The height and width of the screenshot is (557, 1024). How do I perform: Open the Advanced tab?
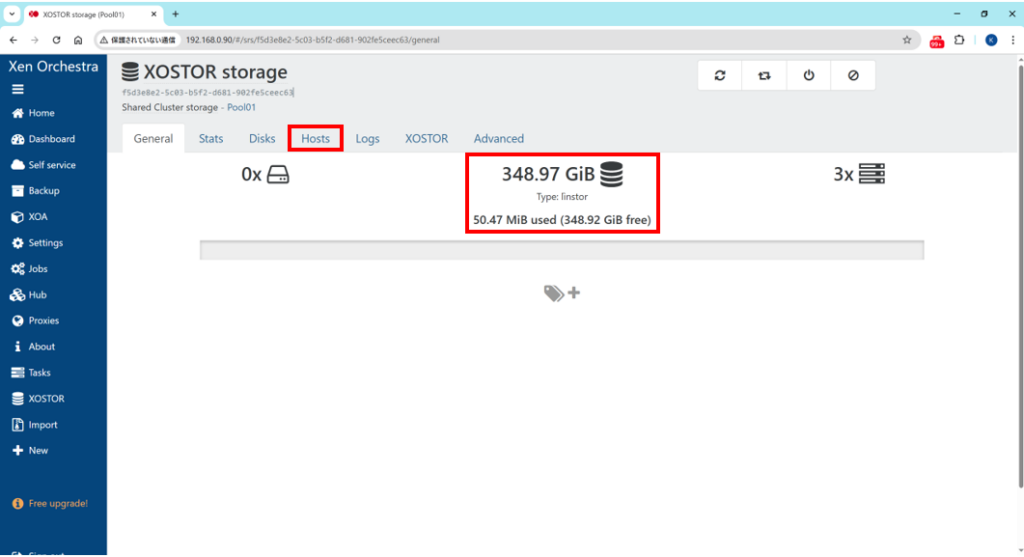pyautogui.click(x=498, y=139)
